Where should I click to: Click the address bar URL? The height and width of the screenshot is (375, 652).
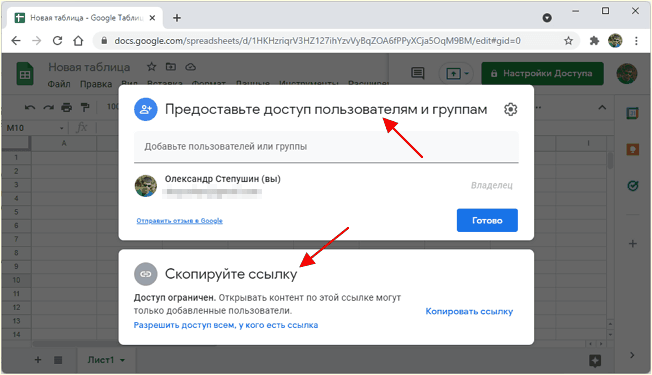317,41
